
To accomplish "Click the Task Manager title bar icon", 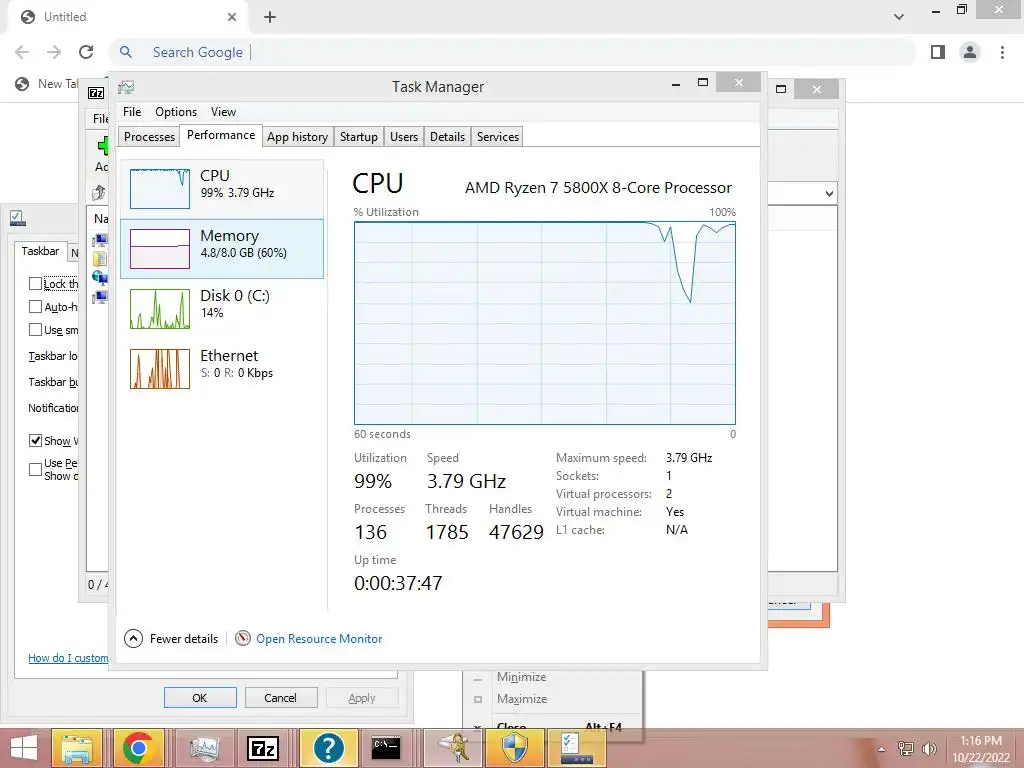I will [126, 87].
